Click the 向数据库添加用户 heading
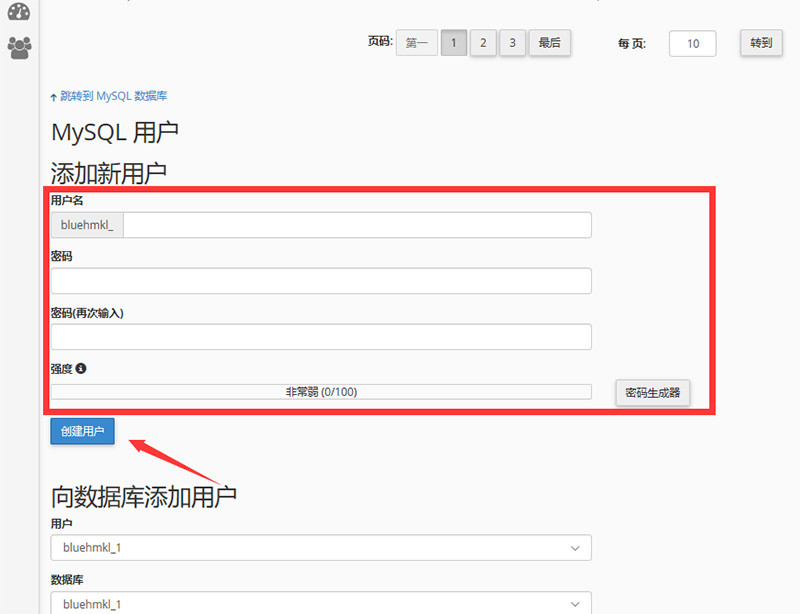The image size is (800, 614). point(144,497)
